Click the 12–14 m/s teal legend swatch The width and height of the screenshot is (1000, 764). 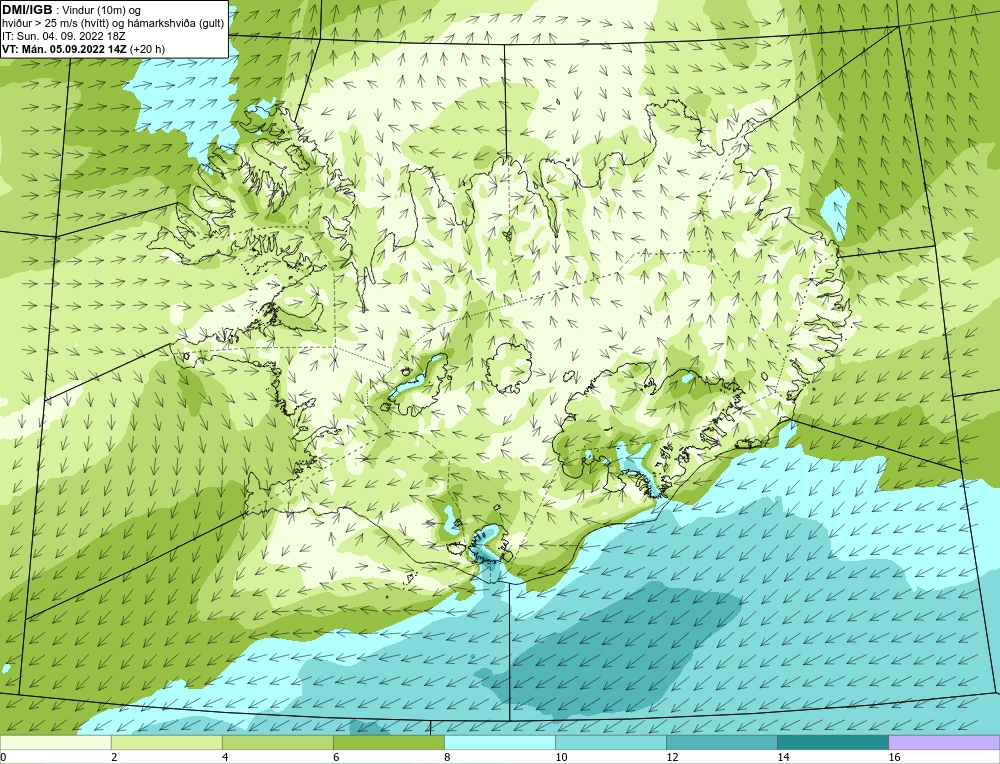click(721, 743)
